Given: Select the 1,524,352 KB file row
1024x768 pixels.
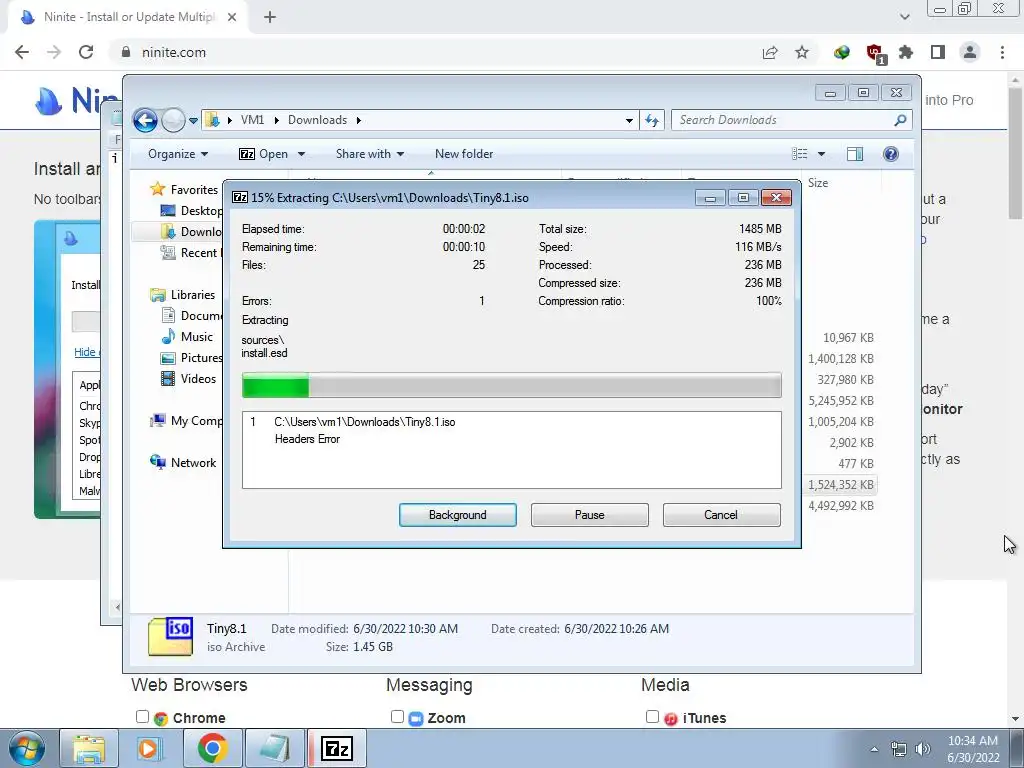Looking at the screenshot, I should tap(840, 485).
